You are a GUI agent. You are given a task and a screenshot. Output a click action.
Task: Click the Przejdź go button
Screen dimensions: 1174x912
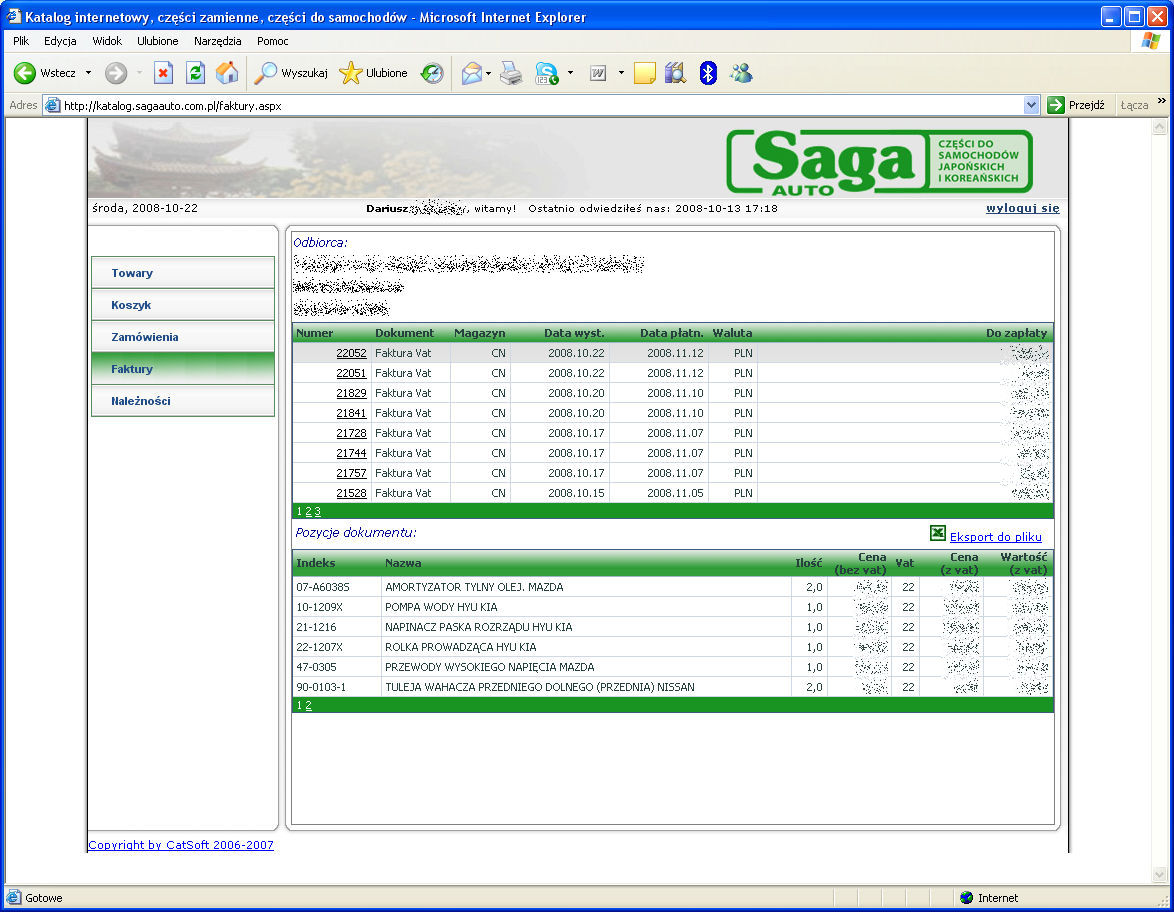point(1077,106)
